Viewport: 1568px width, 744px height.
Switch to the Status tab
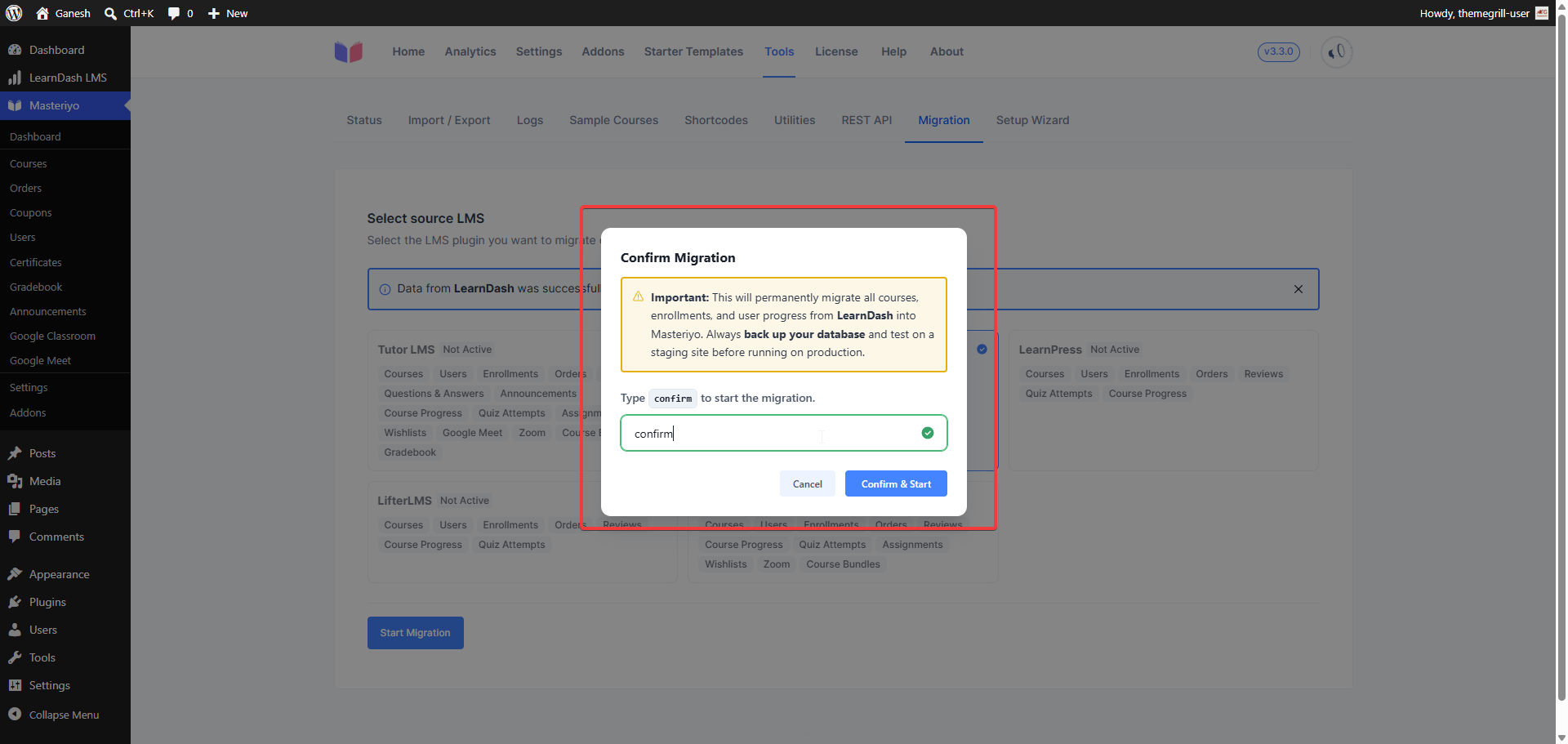pos(364,120)
